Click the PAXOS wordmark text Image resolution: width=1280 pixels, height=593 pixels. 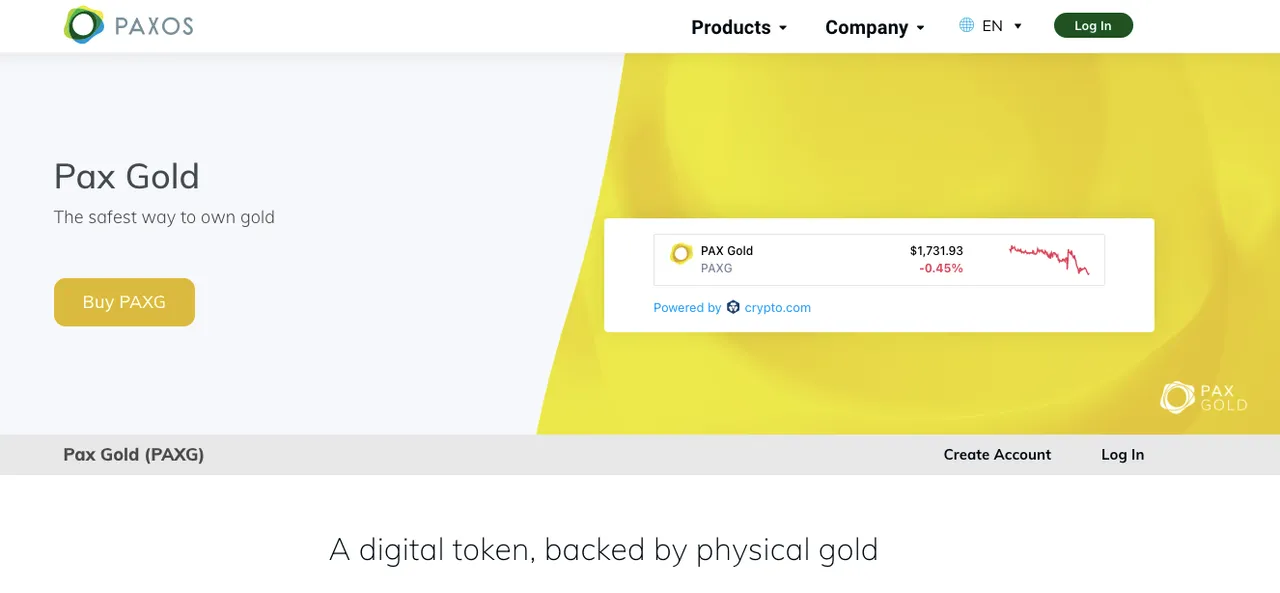[x=154, y=26]
